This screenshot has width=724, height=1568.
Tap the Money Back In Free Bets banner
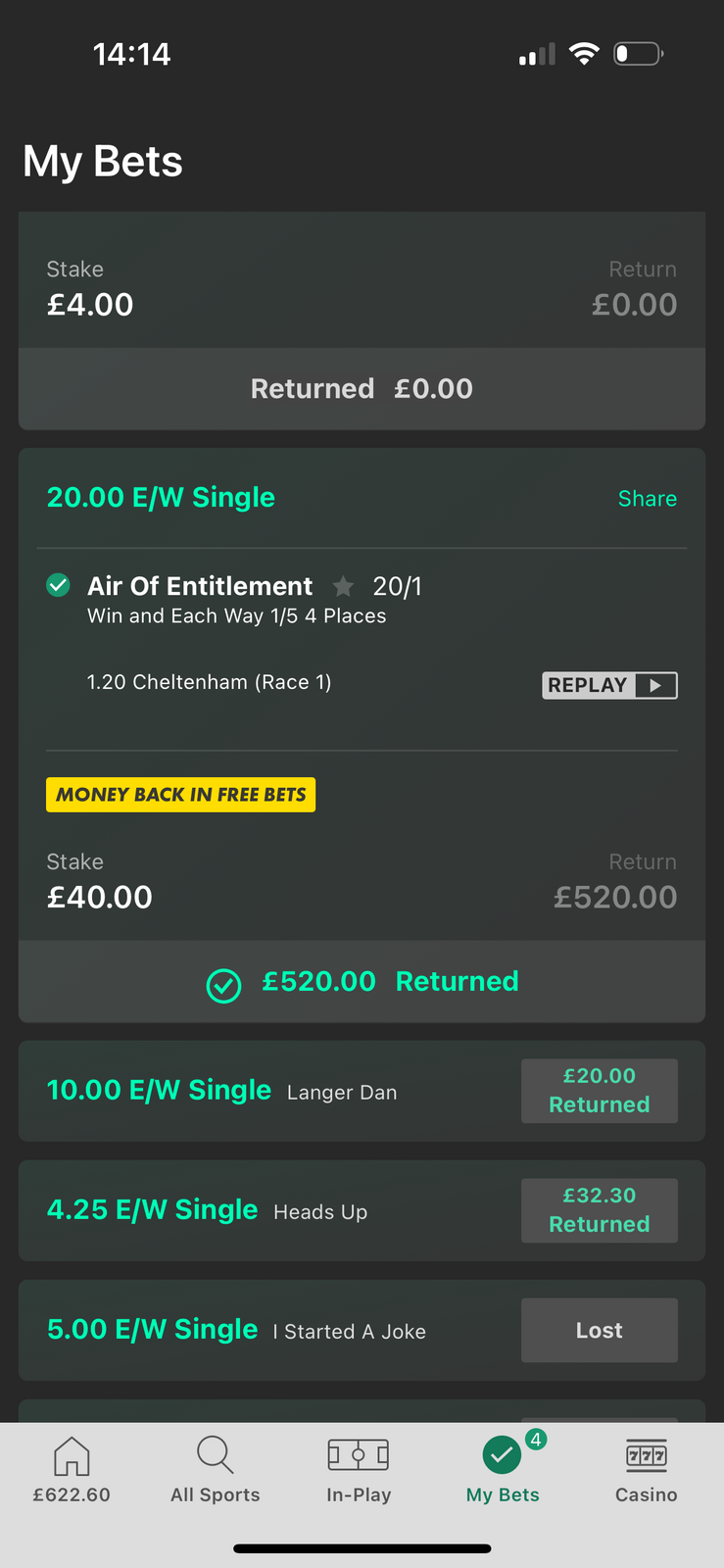point(180,795)
